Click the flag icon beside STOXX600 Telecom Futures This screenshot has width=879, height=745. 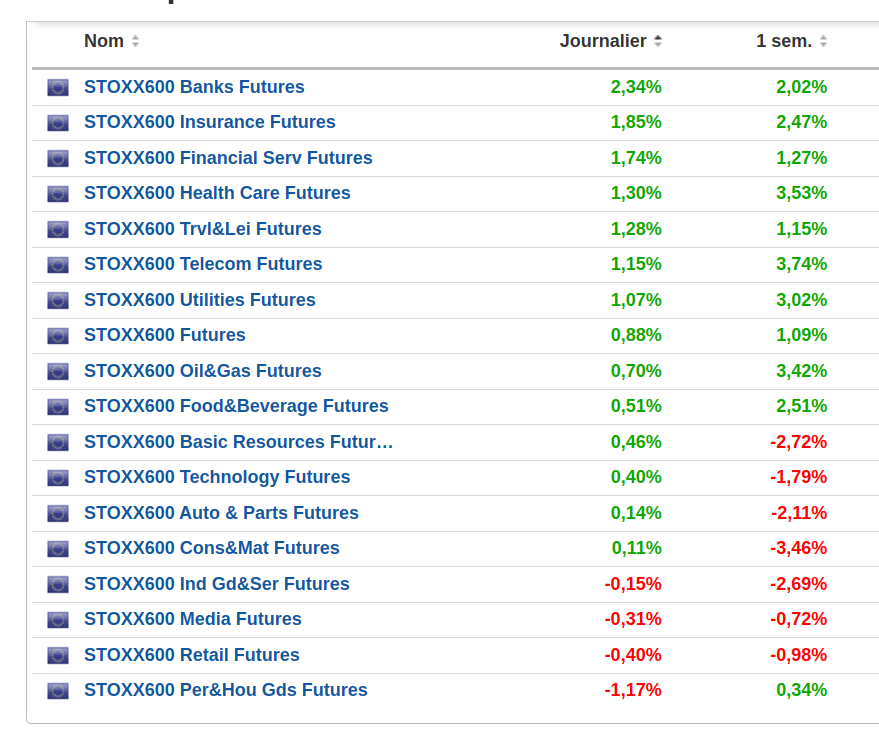point(58,265)
